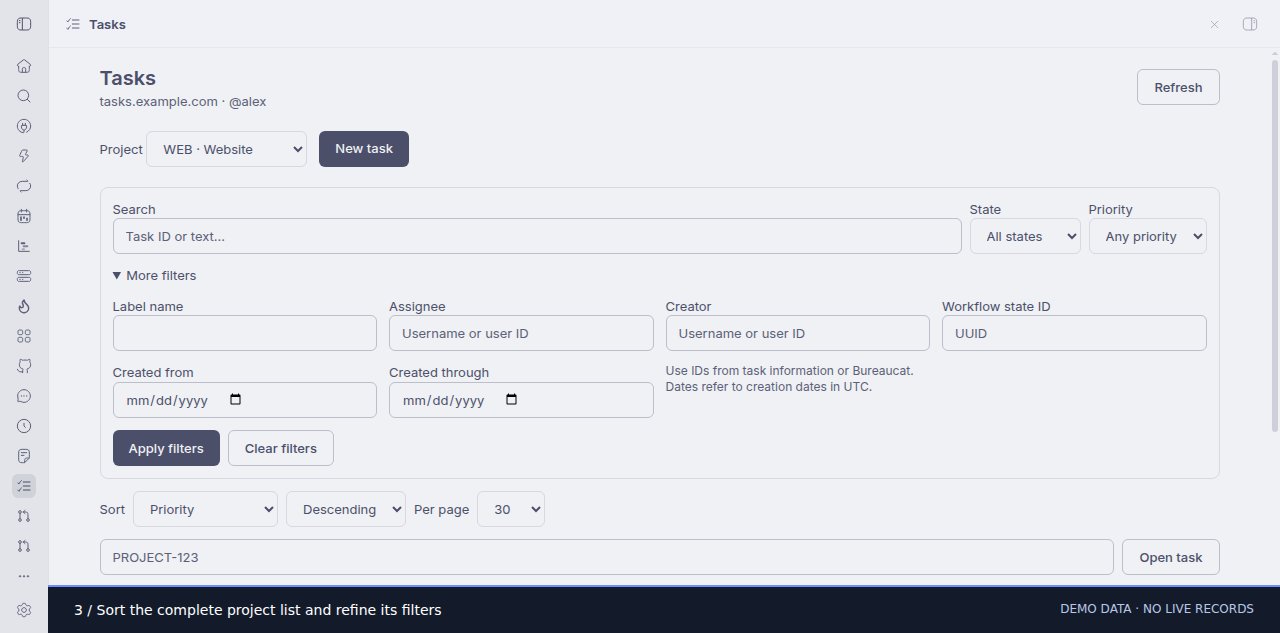The image size is (1280, 633).
Task: Open pull-request icon directly below the checklist icon
Action: [x=24, y=516]
